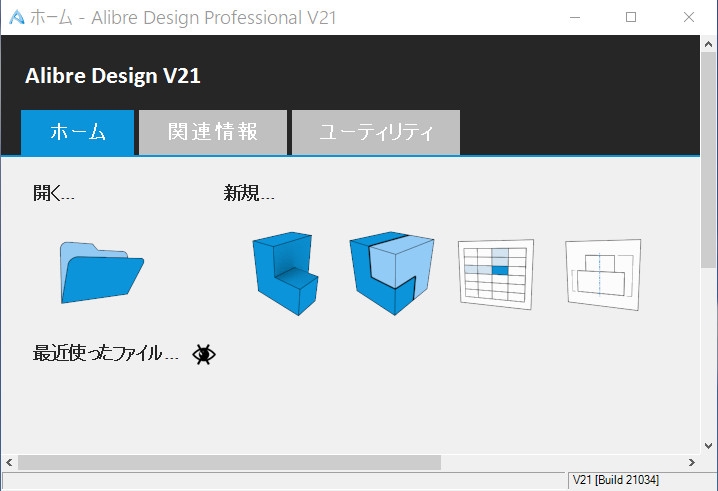Click the horizontal scrollbar thumb
Screen dimensions: 718x491
pos(229,463)
